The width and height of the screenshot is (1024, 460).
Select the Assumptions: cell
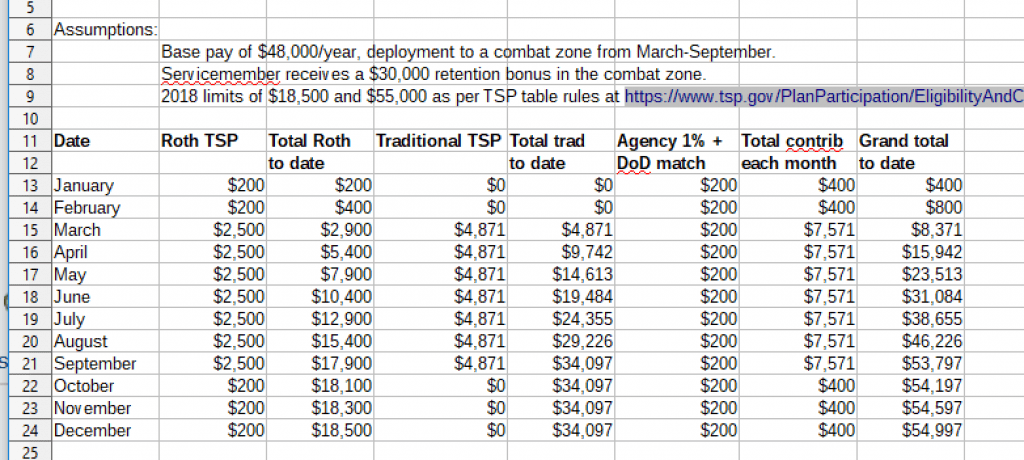click(104, 30)
